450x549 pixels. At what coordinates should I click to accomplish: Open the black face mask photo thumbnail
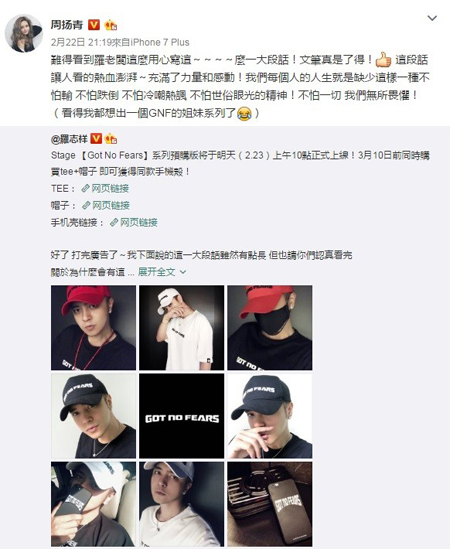pos(270,328)
